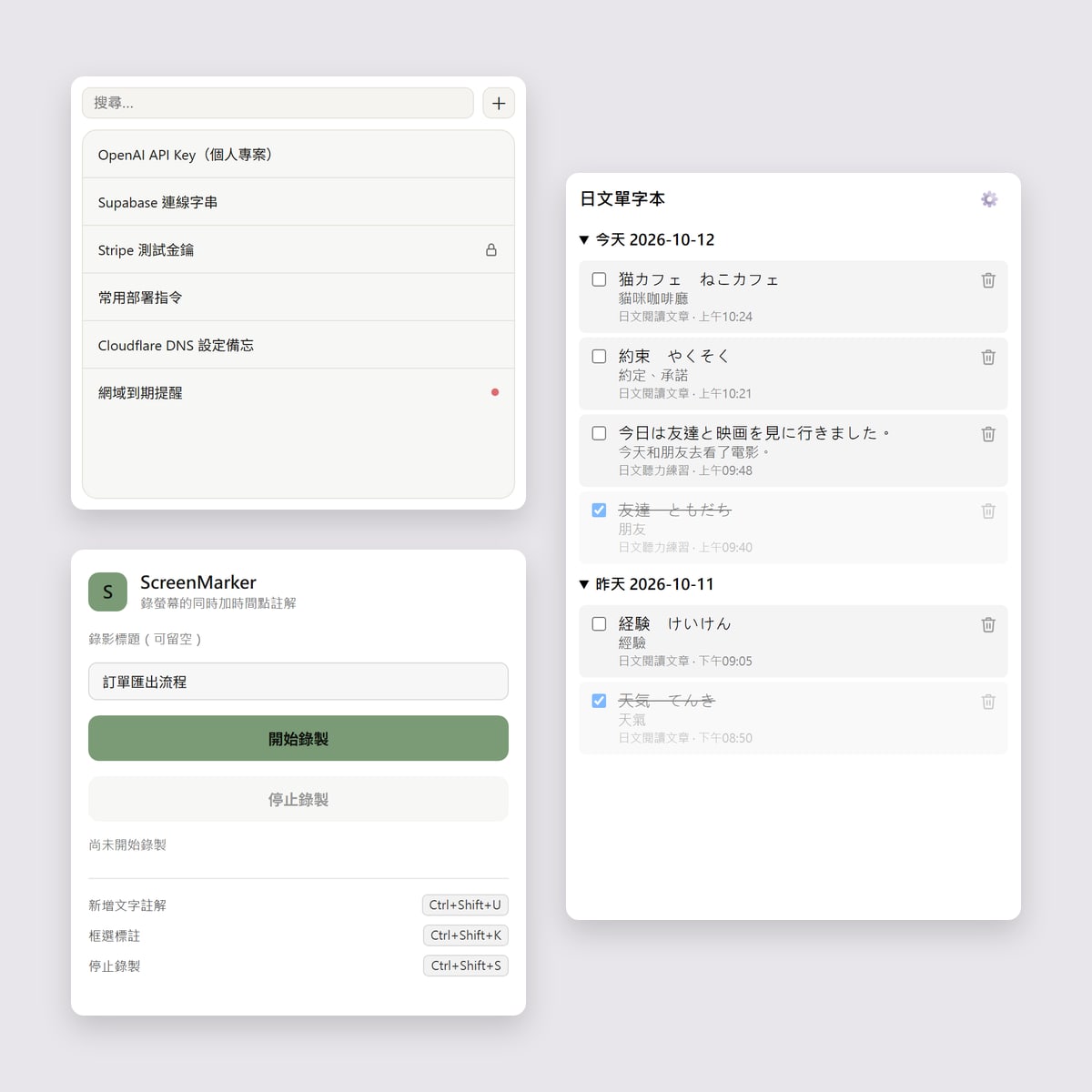Click the 框選標註 shortcut label

pyautogui.click(x=115, y=935)
